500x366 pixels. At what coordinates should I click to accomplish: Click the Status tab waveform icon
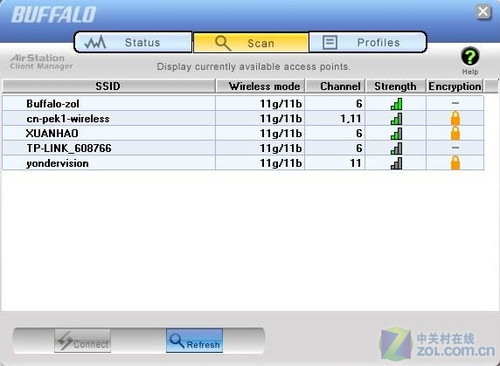(95, 42)
